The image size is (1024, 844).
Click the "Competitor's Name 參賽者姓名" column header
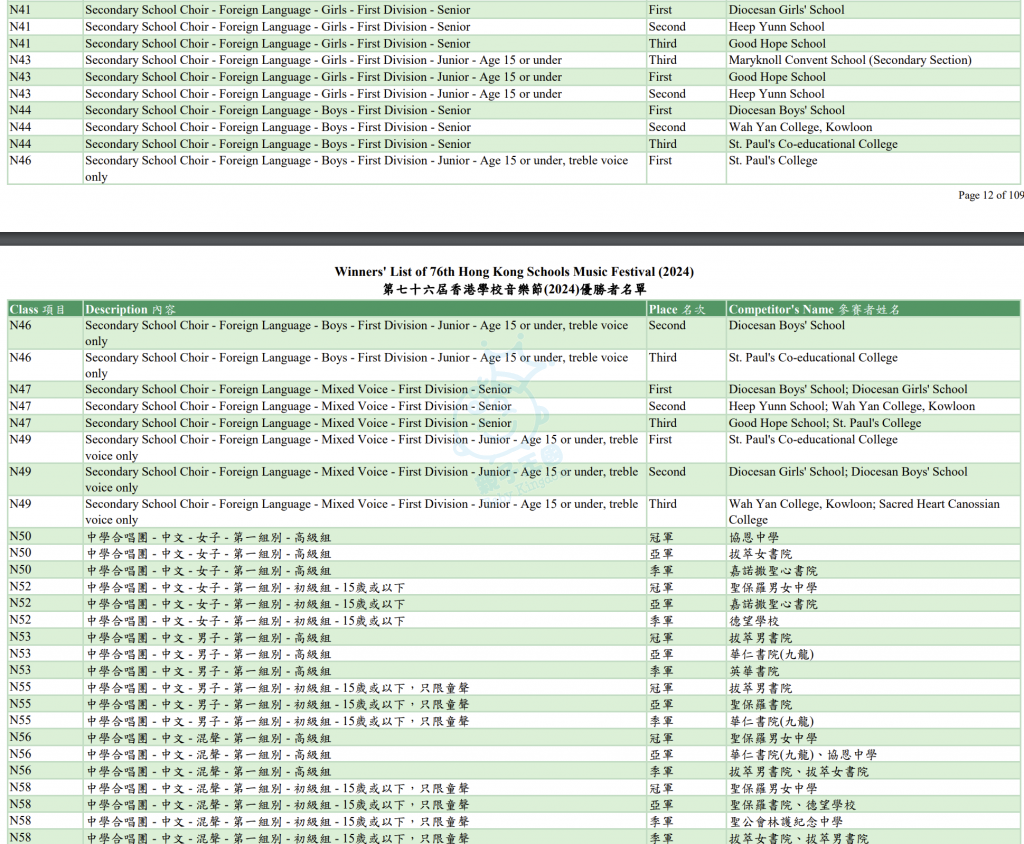[814, 310]
